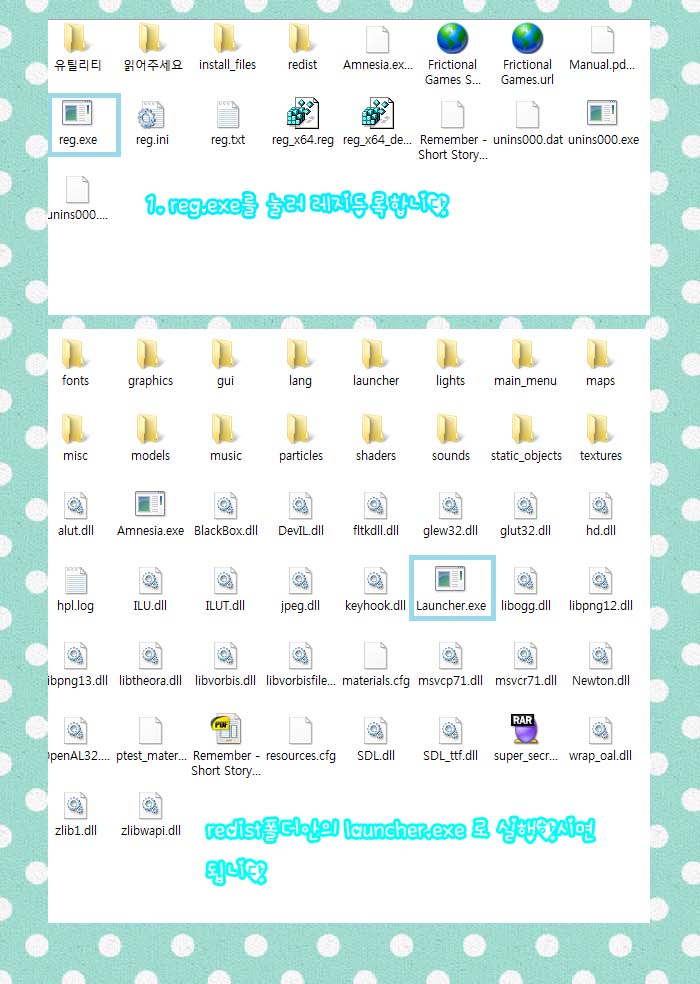This screenshot has height=984, width=700.
Task: Open the music folder
Action: click(x=225, y=429)
